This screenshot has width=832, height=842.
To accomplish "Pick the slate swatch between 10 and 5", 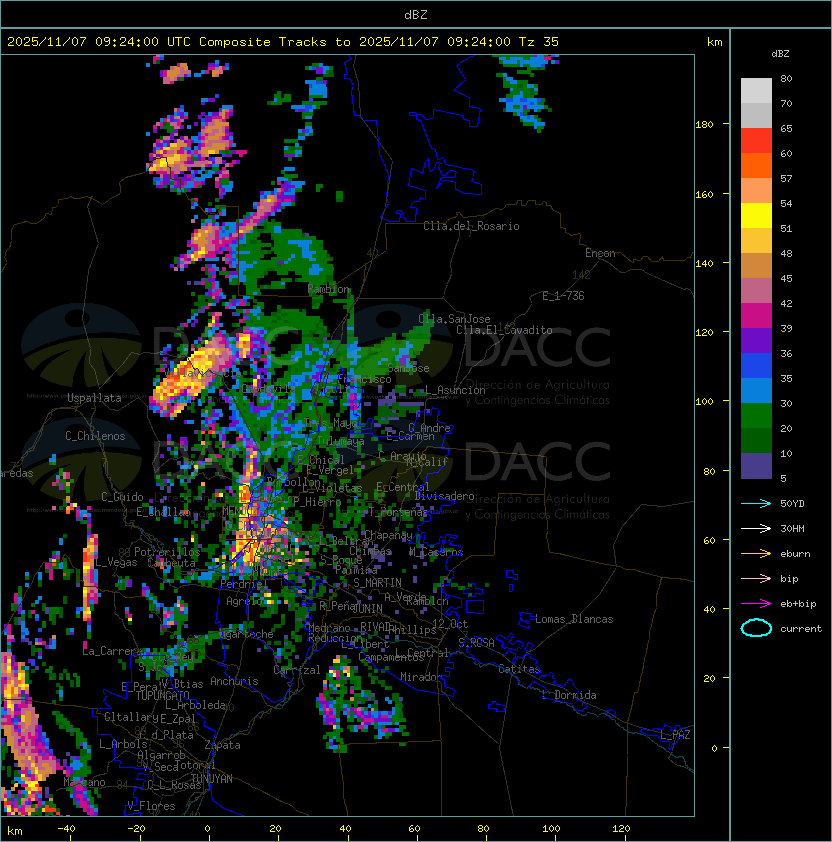I will pyautogui.click(x=756, y=466).
